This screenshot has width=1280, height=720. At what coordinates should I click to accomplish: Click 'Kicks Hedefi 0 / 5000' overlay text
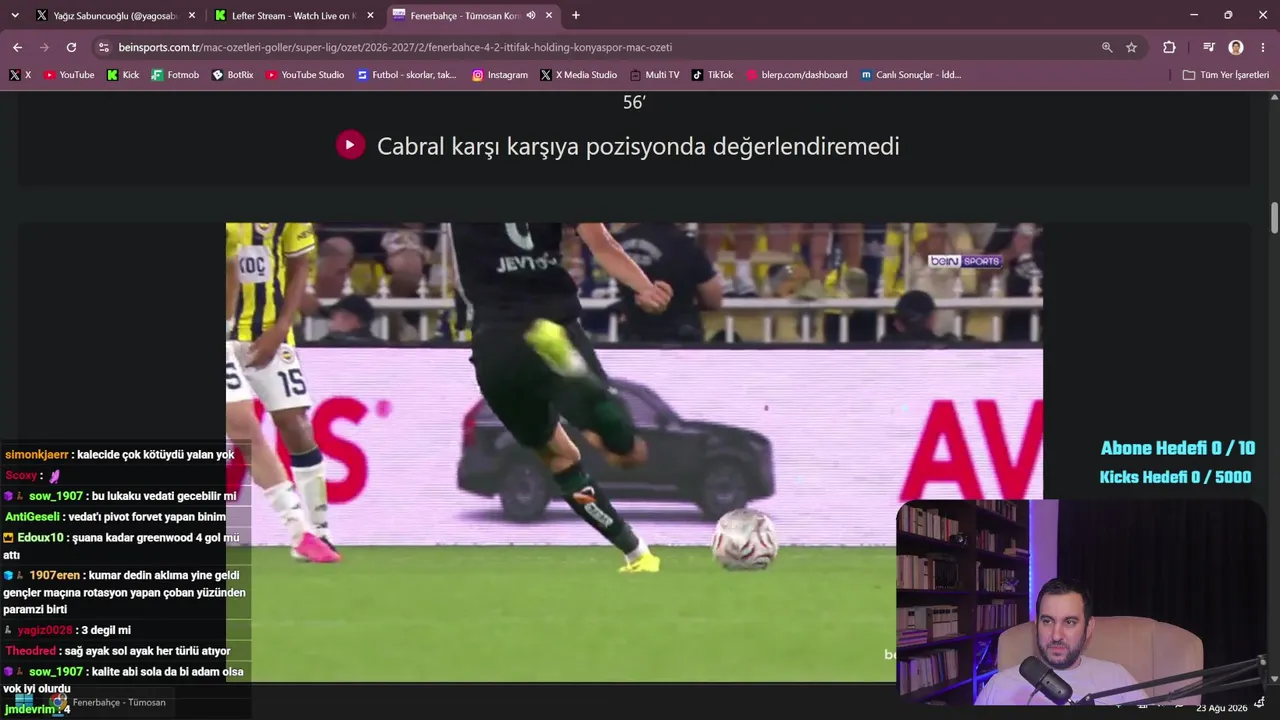click(1175, 477)
